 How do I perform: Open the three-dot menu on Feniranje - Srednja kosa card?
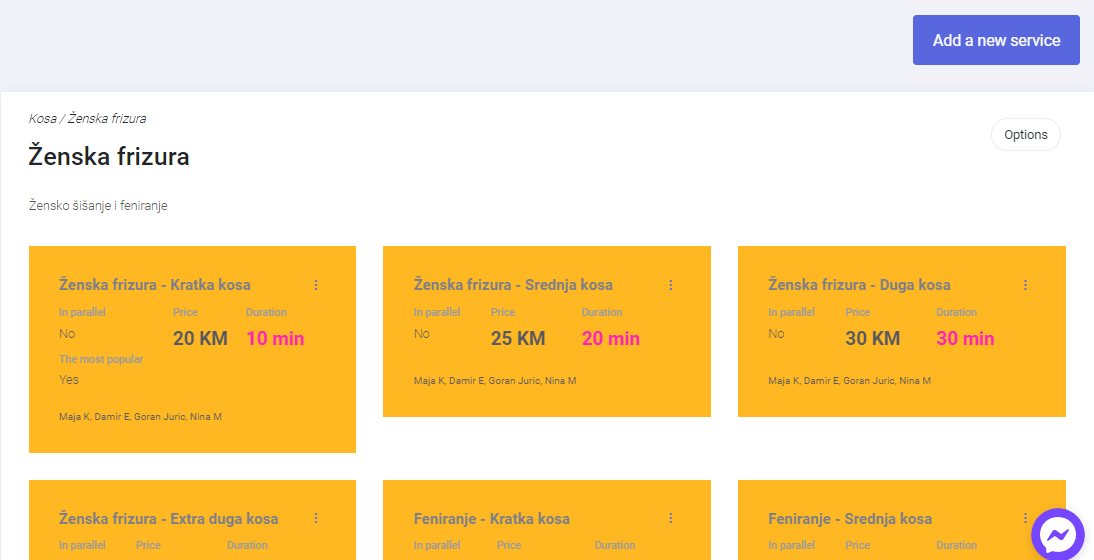point(1025,518)
